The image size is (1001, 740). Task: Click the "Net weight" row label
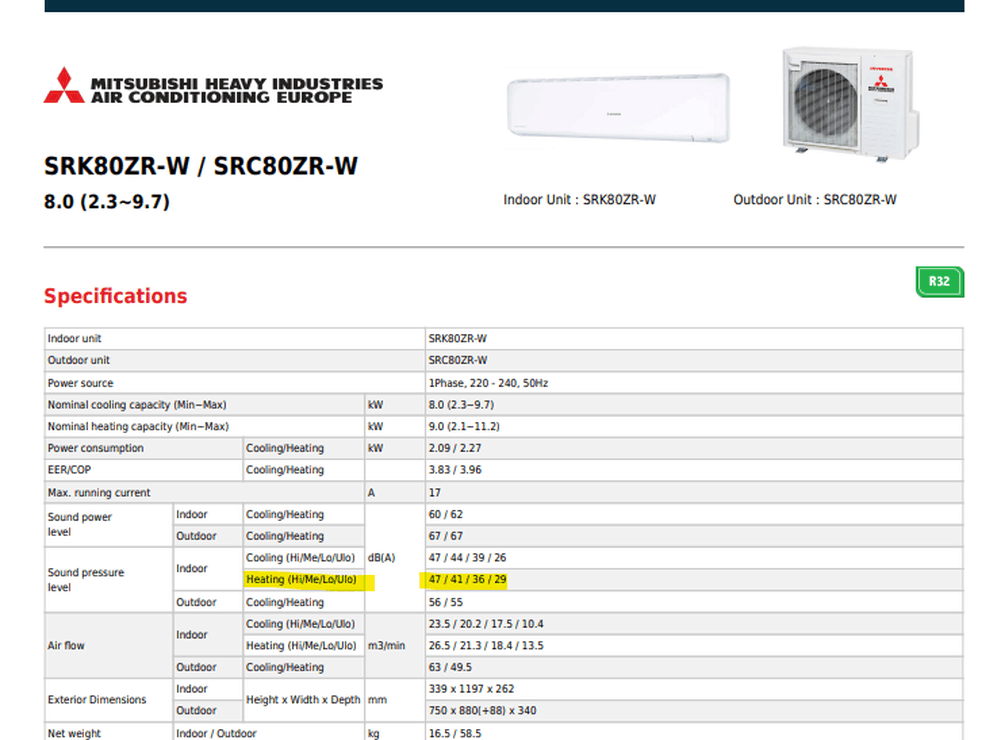(x=74, y=734)
